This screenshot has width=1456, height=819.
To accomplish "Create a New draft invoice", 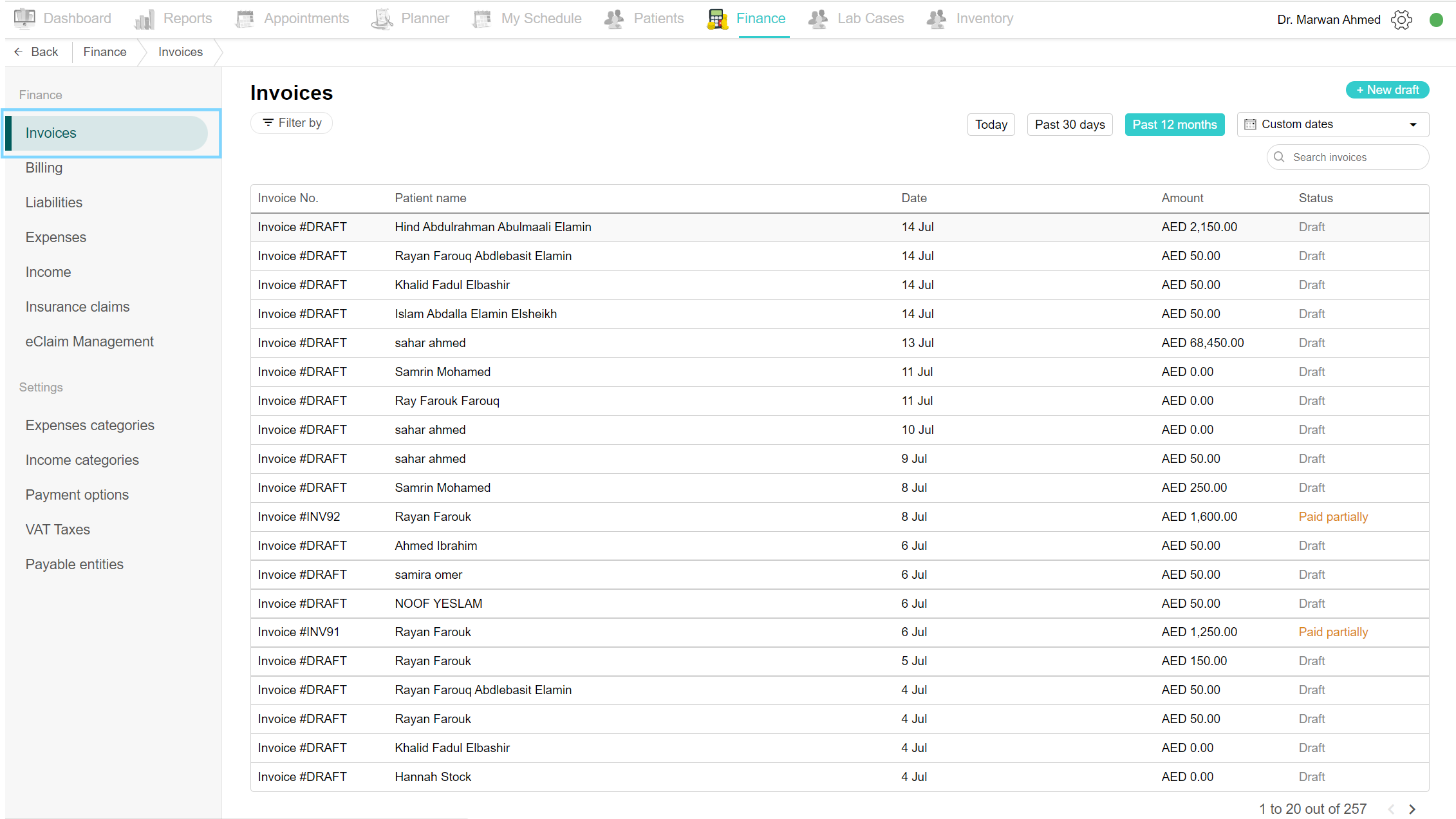I will click(x=1387, y=89).
